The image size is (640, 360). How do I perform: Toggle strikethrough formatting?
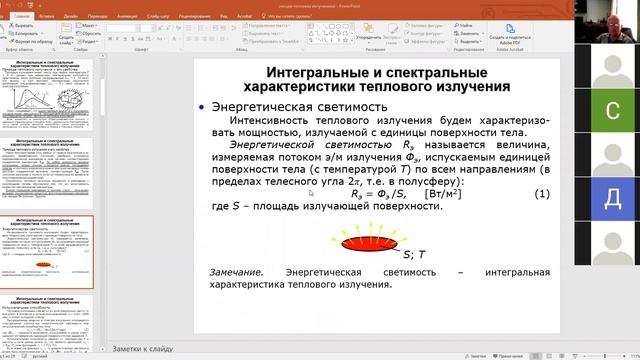coord(140,39)
